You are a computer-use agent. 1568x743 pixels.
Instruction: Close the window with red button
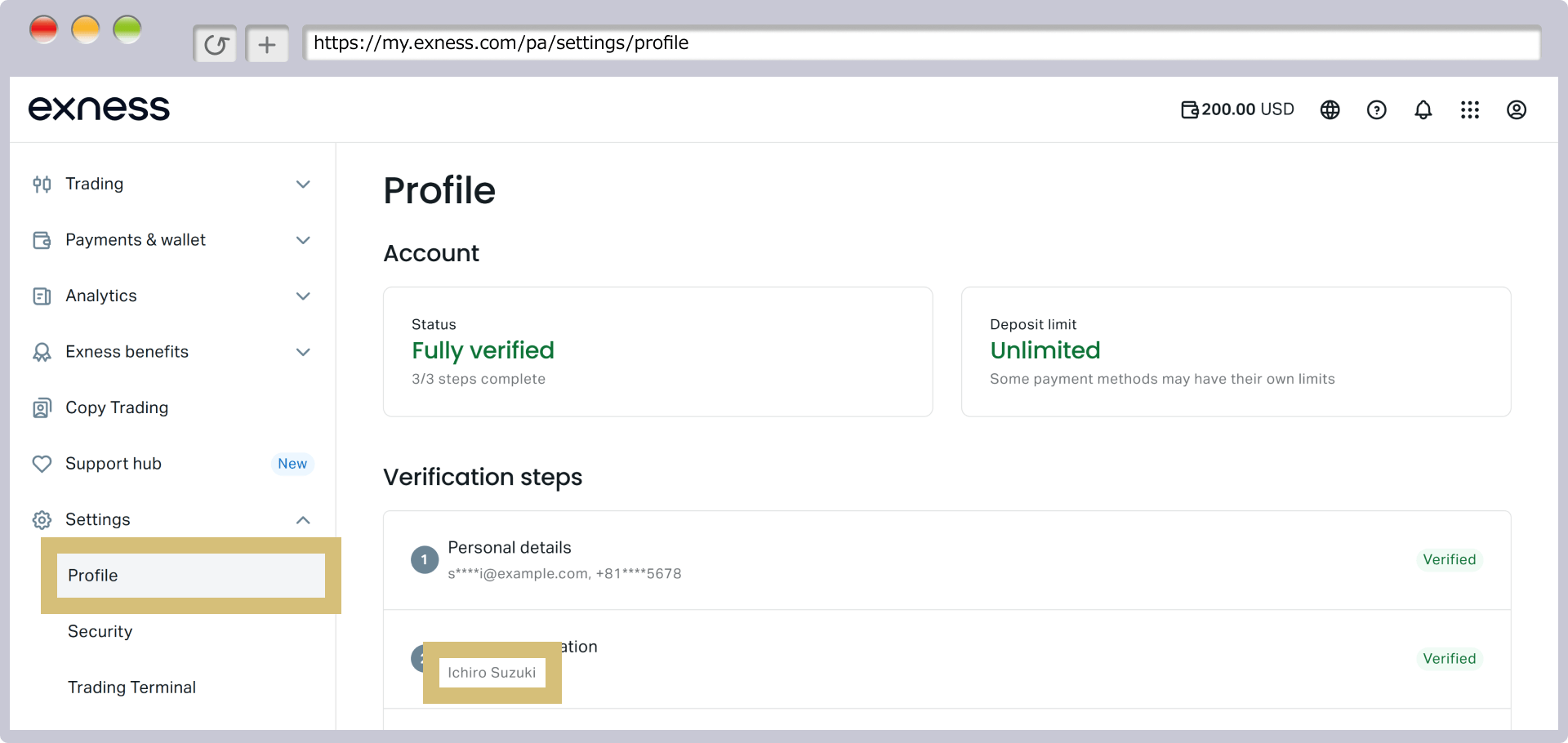(43, 29)
